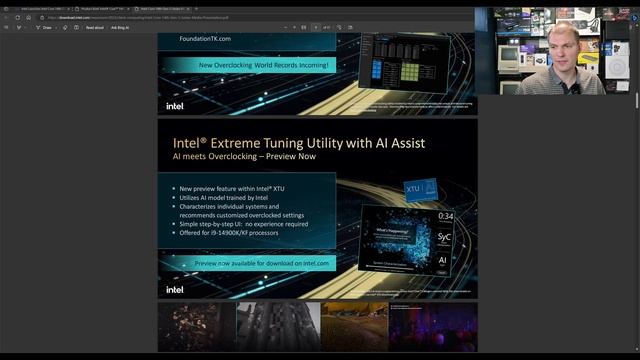Toggle fit to page width icon

304,28
